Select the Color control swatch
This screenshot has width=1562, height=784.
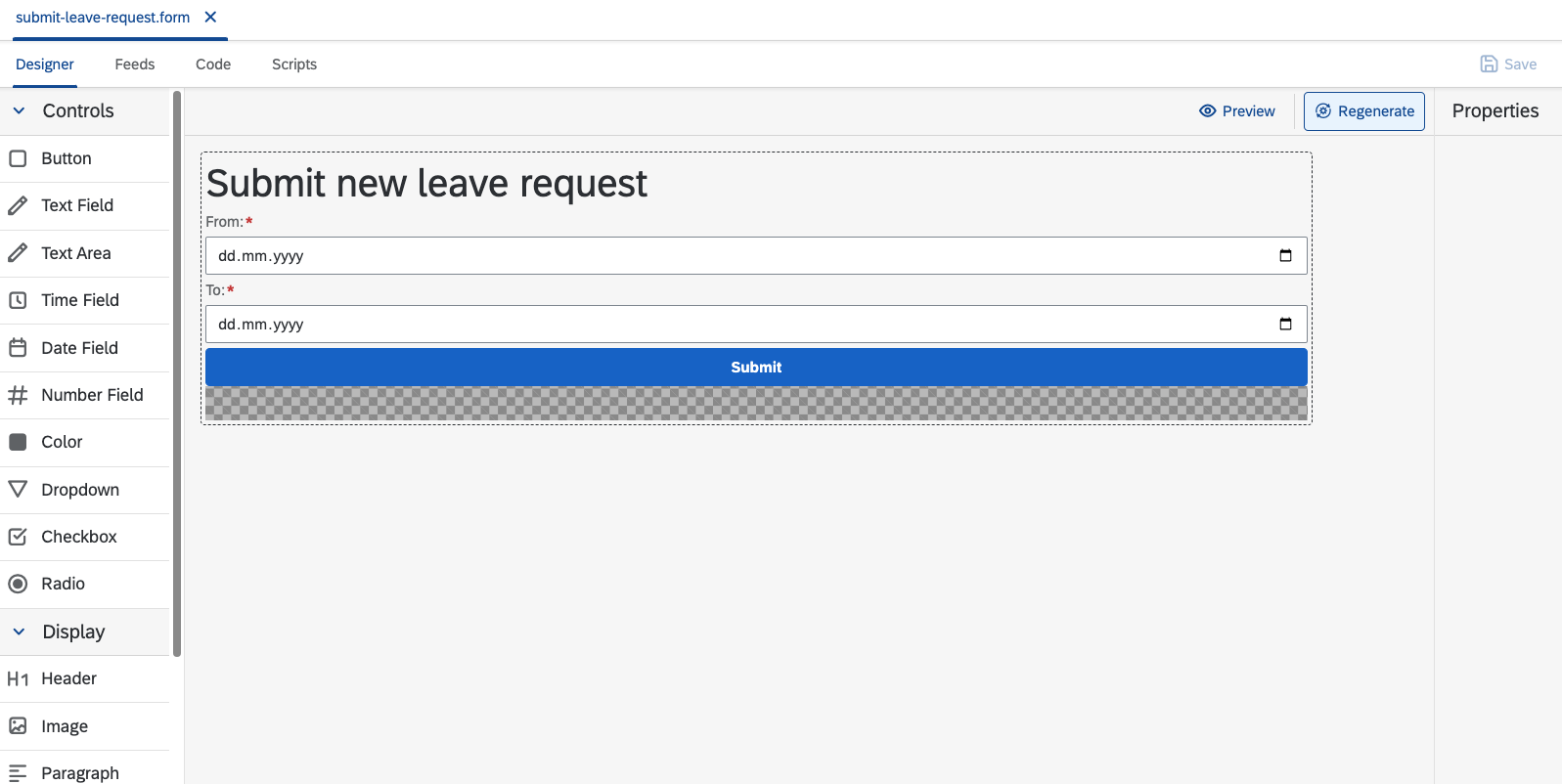(18, 442)
